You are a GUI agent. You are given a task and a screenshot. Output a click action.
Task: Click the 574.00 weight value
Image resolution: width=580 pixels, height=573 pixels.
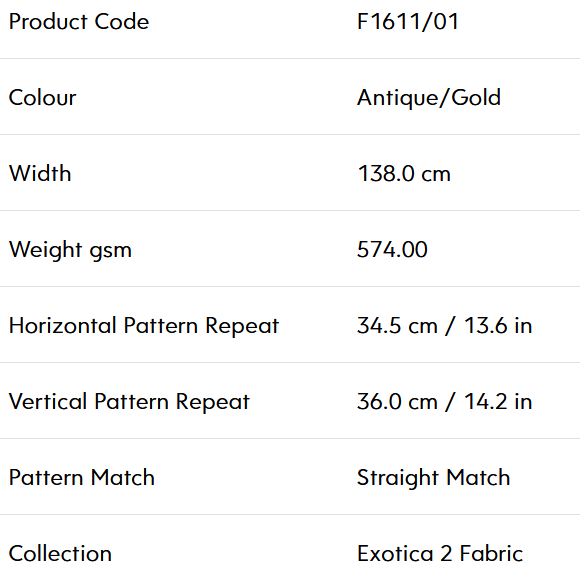point(392,249)
